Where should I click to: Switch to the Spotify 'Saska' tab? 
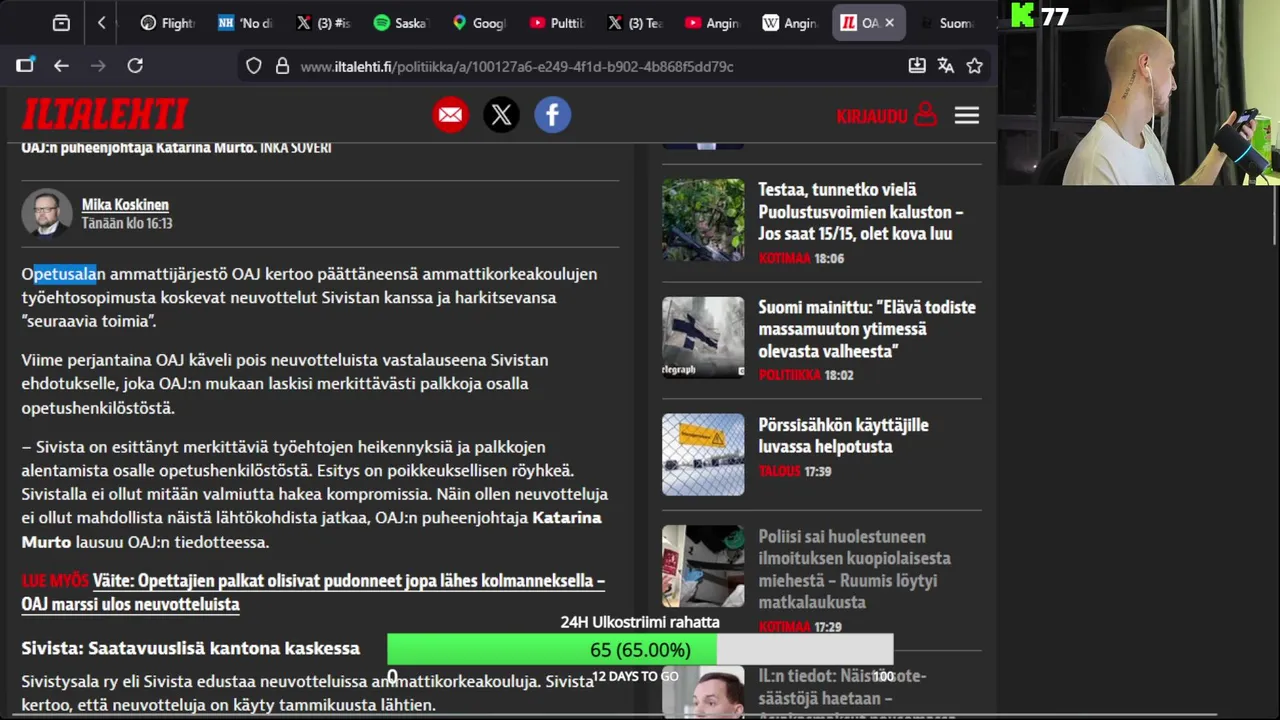click(400, 23)
